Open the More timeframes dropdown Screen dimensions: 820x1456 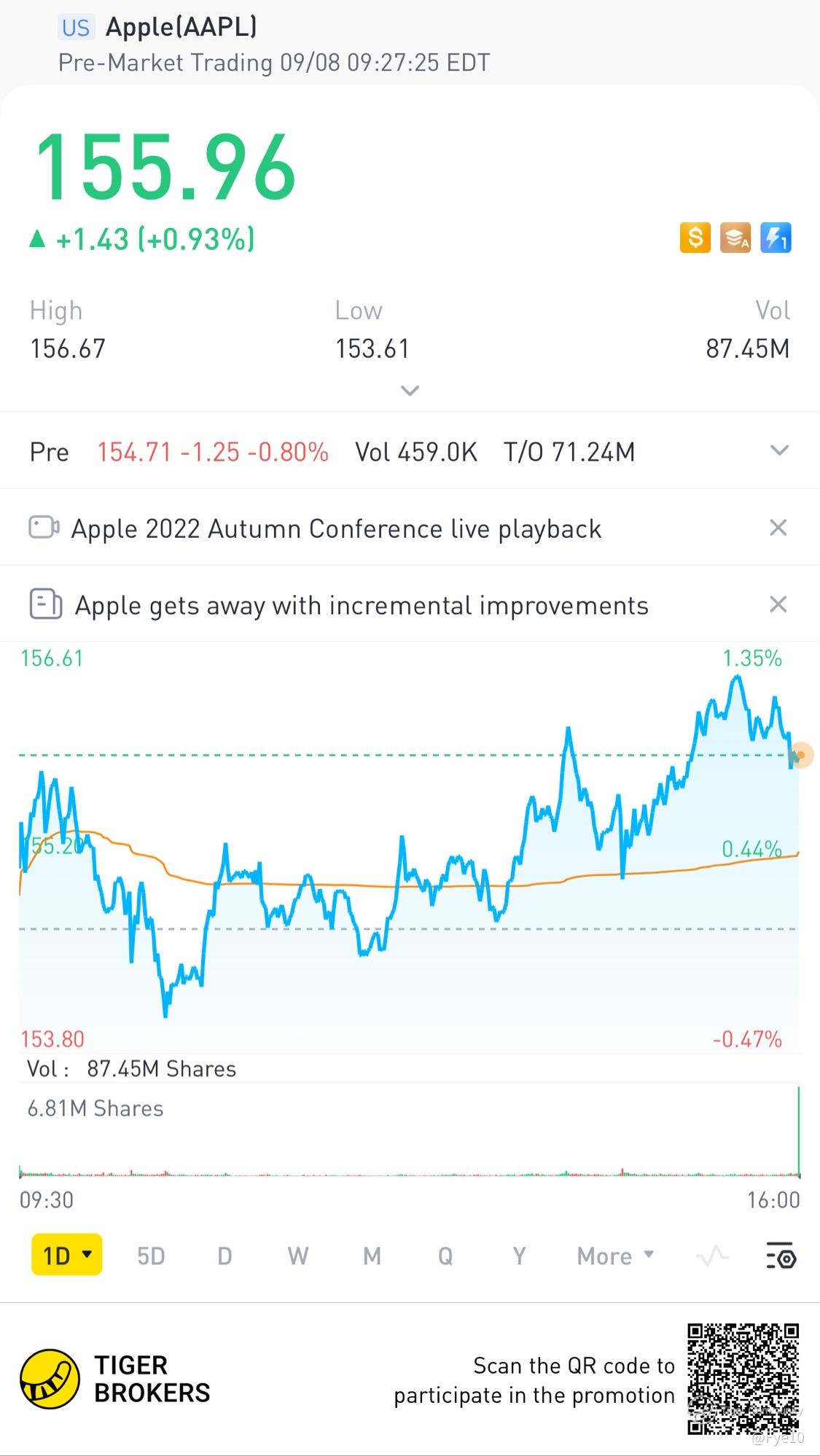click(x=615, y=1256)
